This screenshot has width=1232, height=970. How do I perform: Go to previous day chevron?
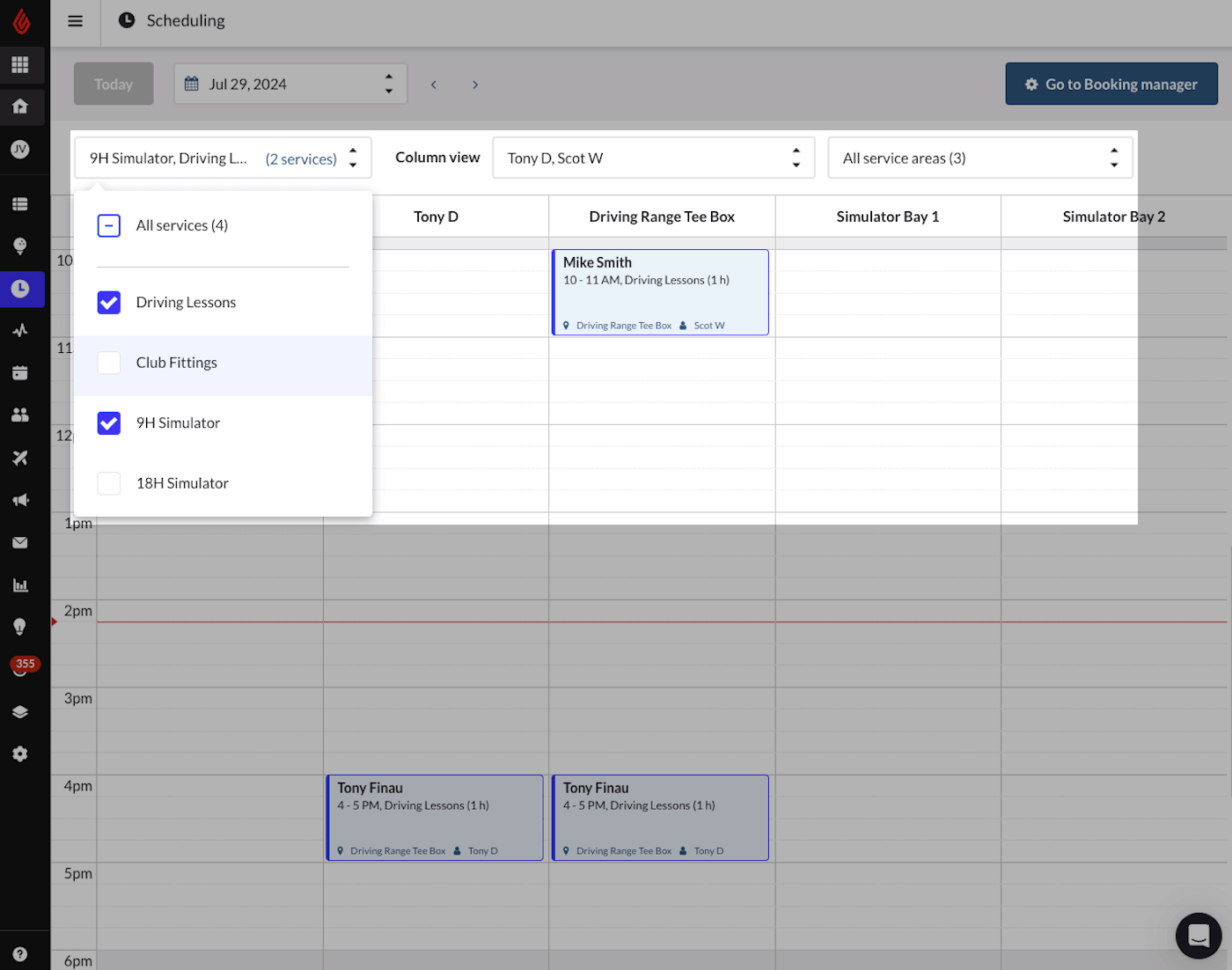click(x=434, y=85)
